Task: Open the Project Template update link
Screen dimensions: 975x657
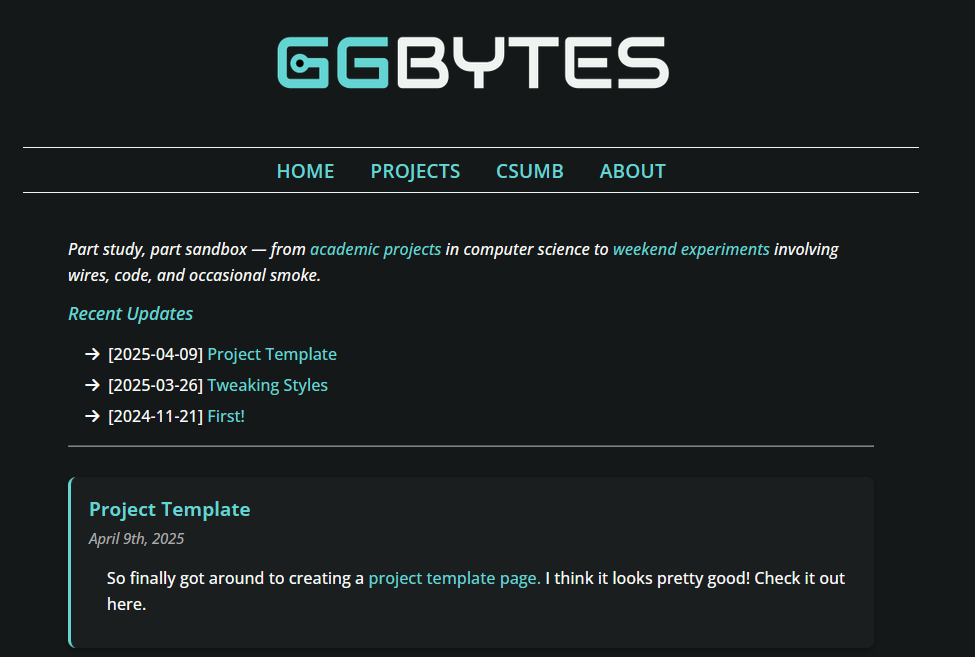Action: click(x=272, y=354)
